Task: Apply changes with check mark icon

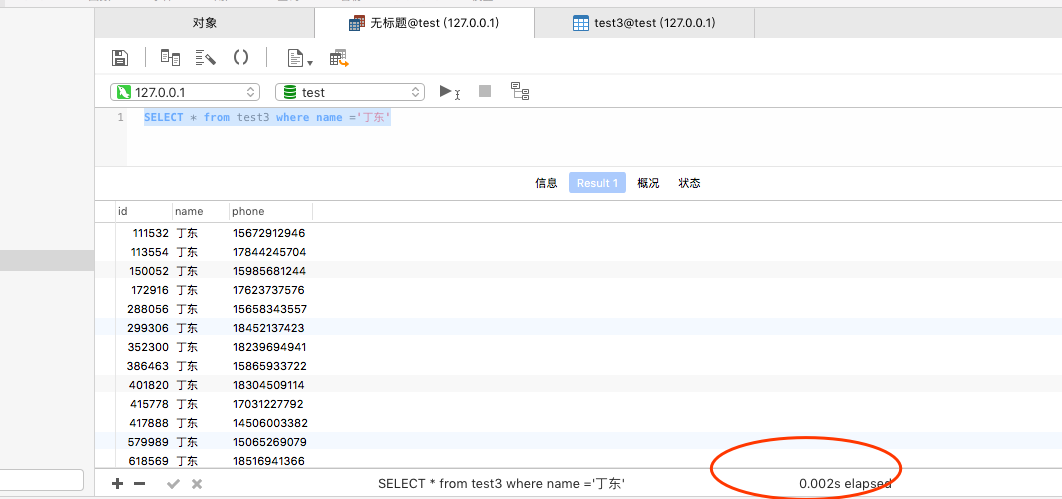Action: pos(173,483)
